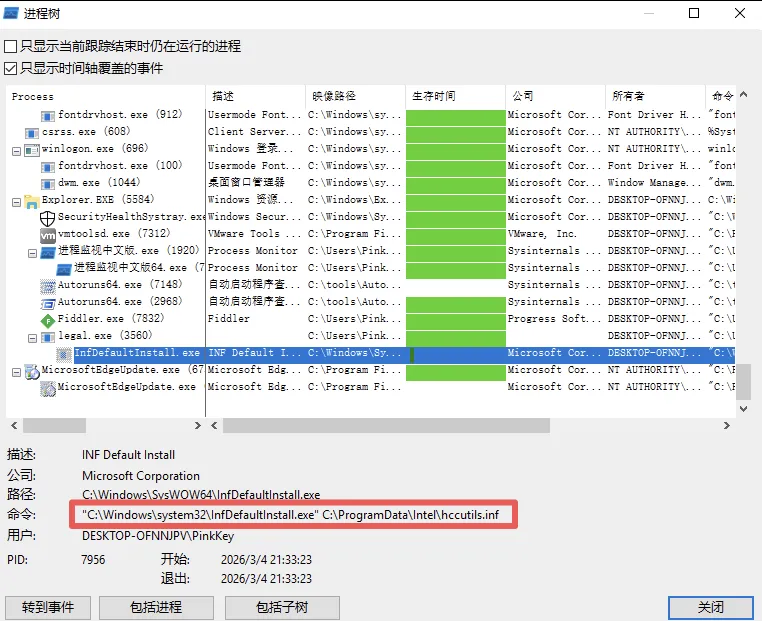Click the Autoruns64.exe (7148) icon
This screenshot has height=621, width=762.
48,286
